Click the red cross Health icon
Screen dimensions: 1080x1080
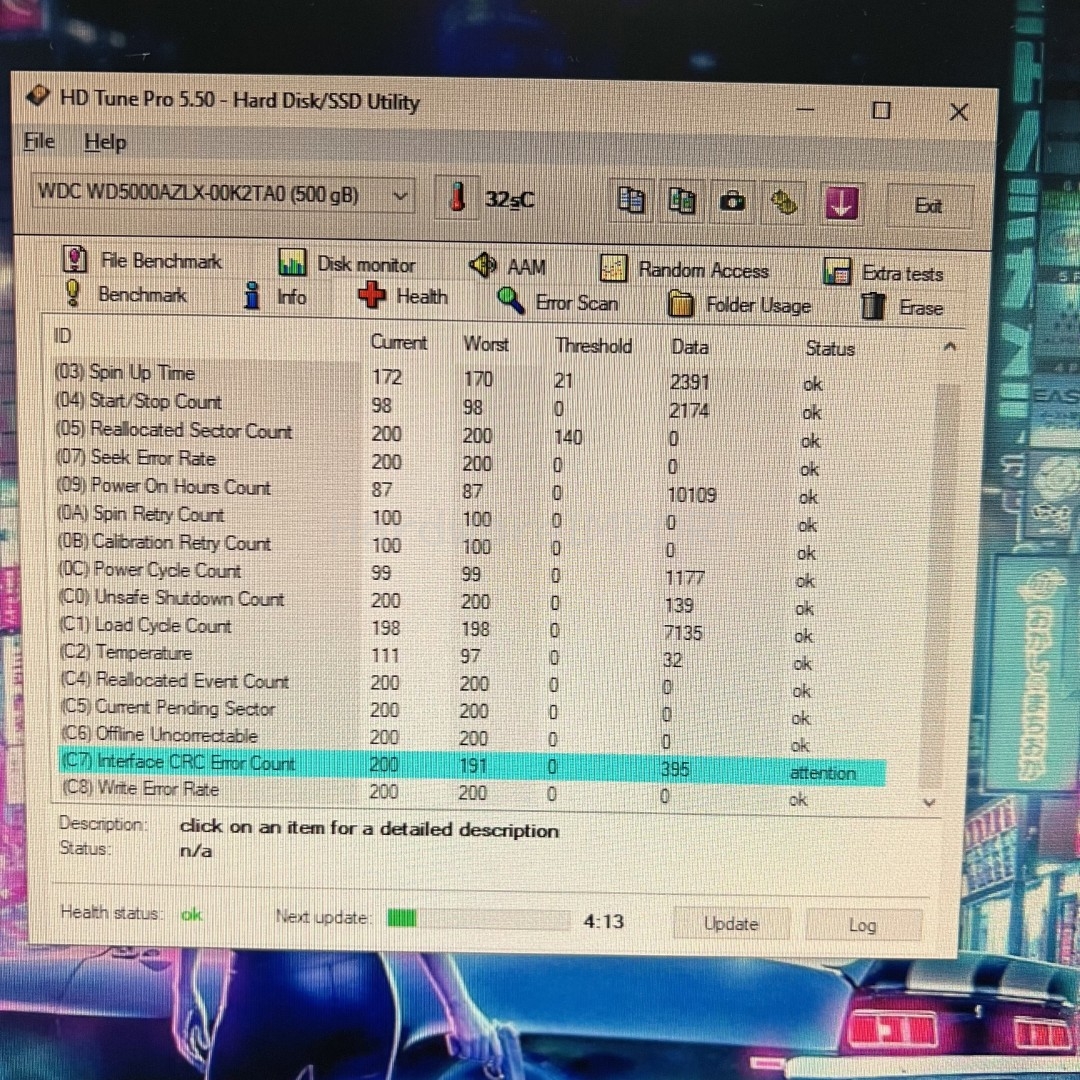tap(372, 295)
